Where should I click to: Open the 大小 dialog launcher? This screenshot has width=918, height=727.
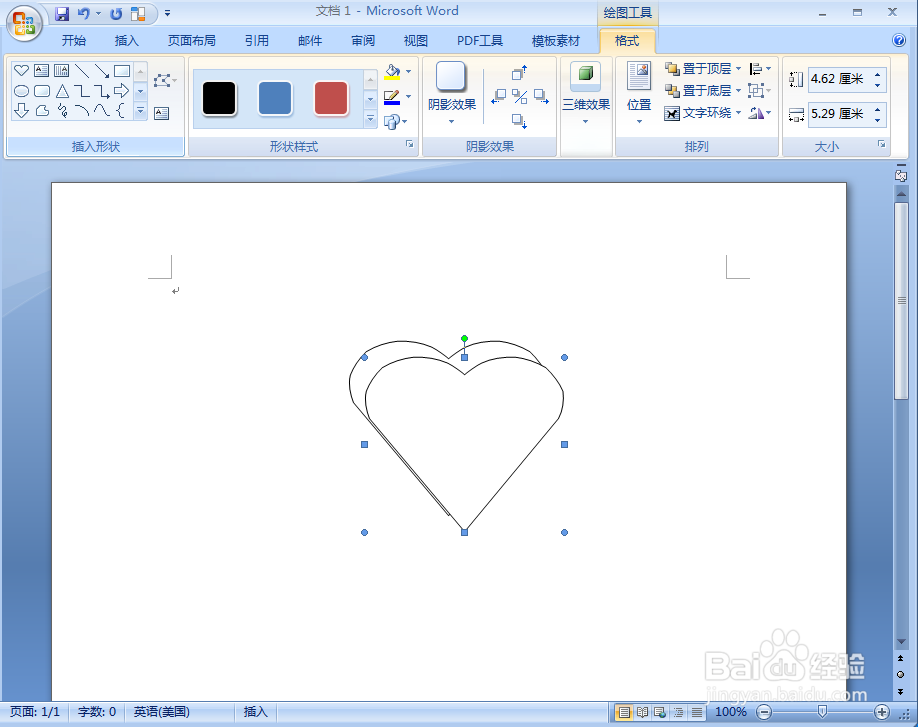pos(881,144)
